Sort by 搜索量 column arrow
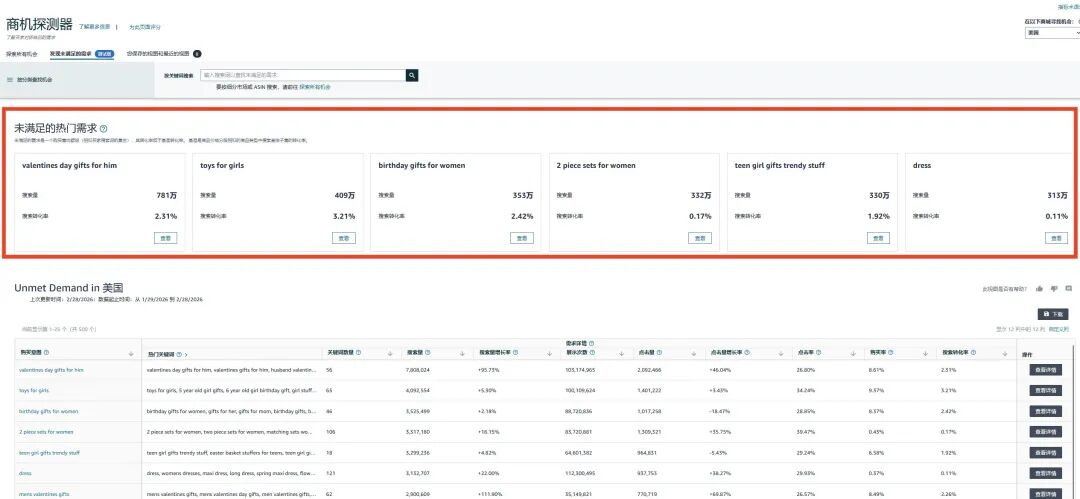This screenshot has height=499, width=1080. tap(461, 353)
